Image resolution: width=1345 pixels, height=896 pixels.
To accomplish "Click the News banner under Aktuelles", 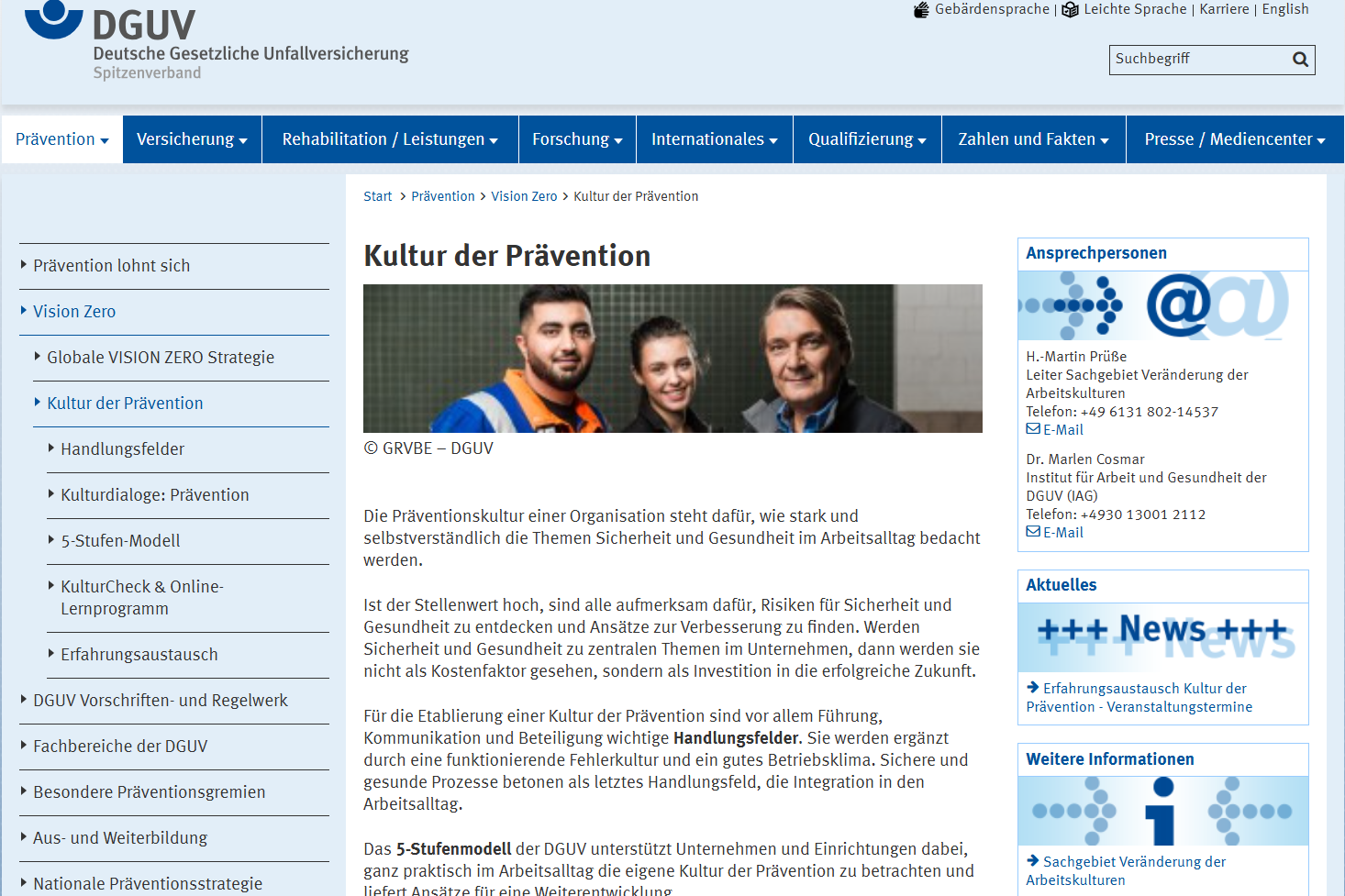I will [x=1162, y=636].
